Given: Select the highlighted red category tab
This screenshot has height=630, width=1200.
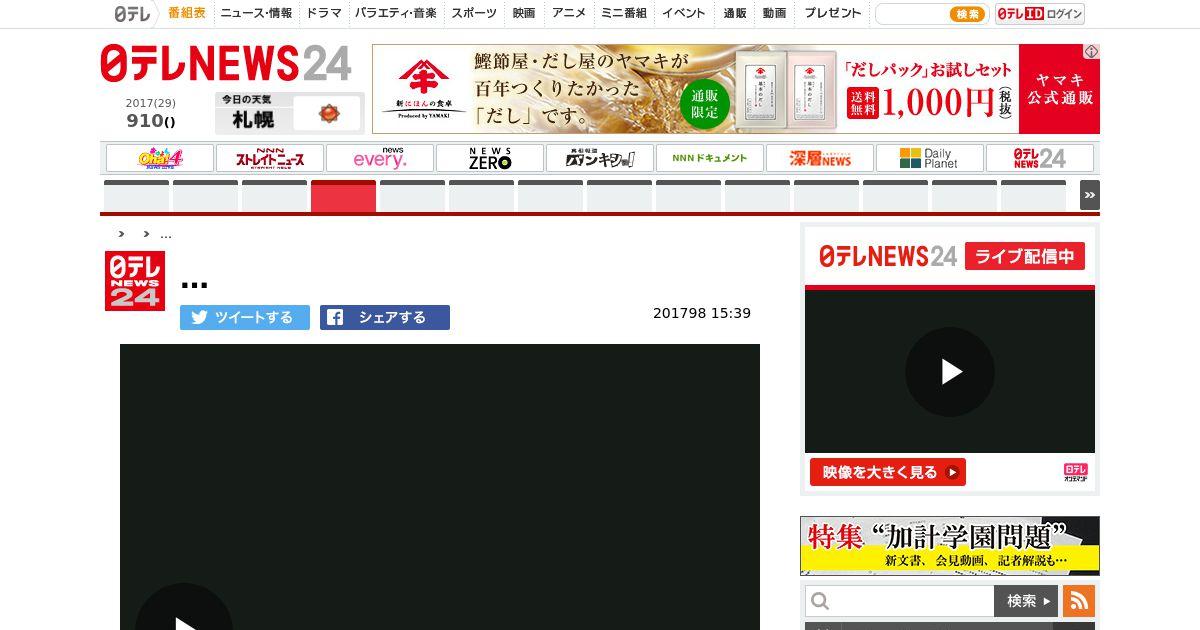Looking at the screenshot, I should pyautogui.click(x=343, y=196).
